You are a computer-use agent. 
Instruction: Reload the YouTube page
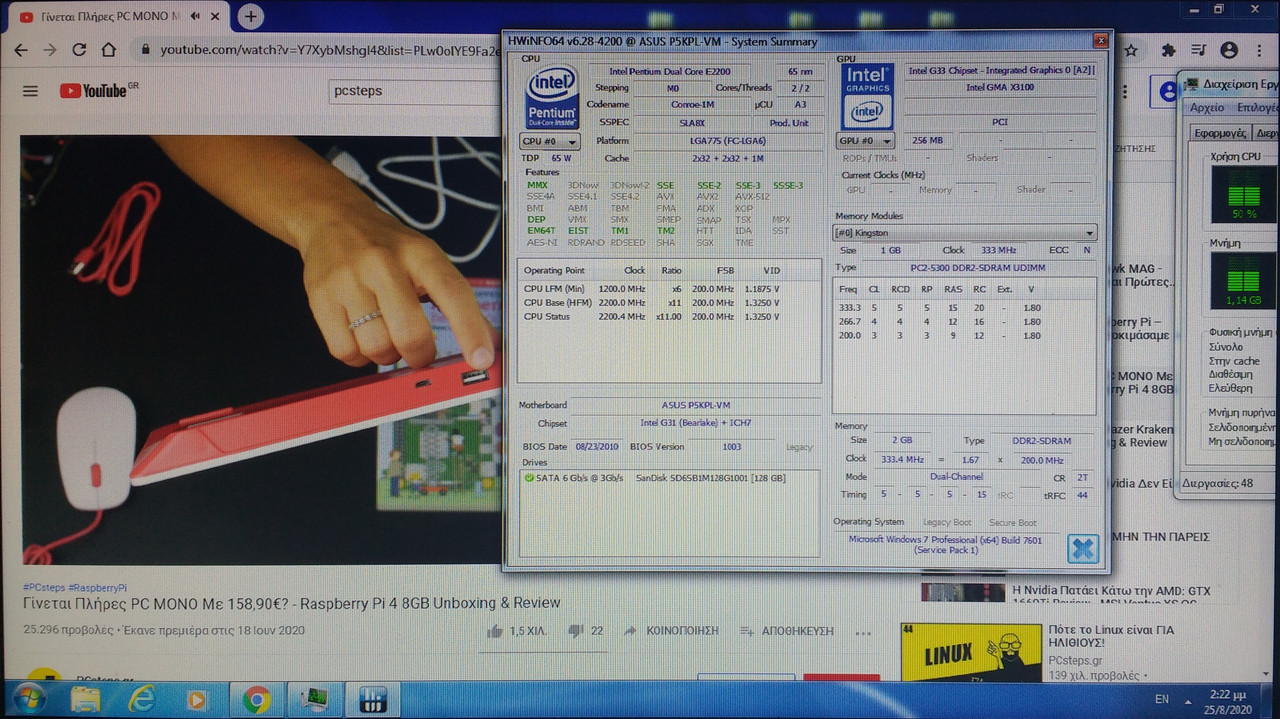tap(79, 50)
